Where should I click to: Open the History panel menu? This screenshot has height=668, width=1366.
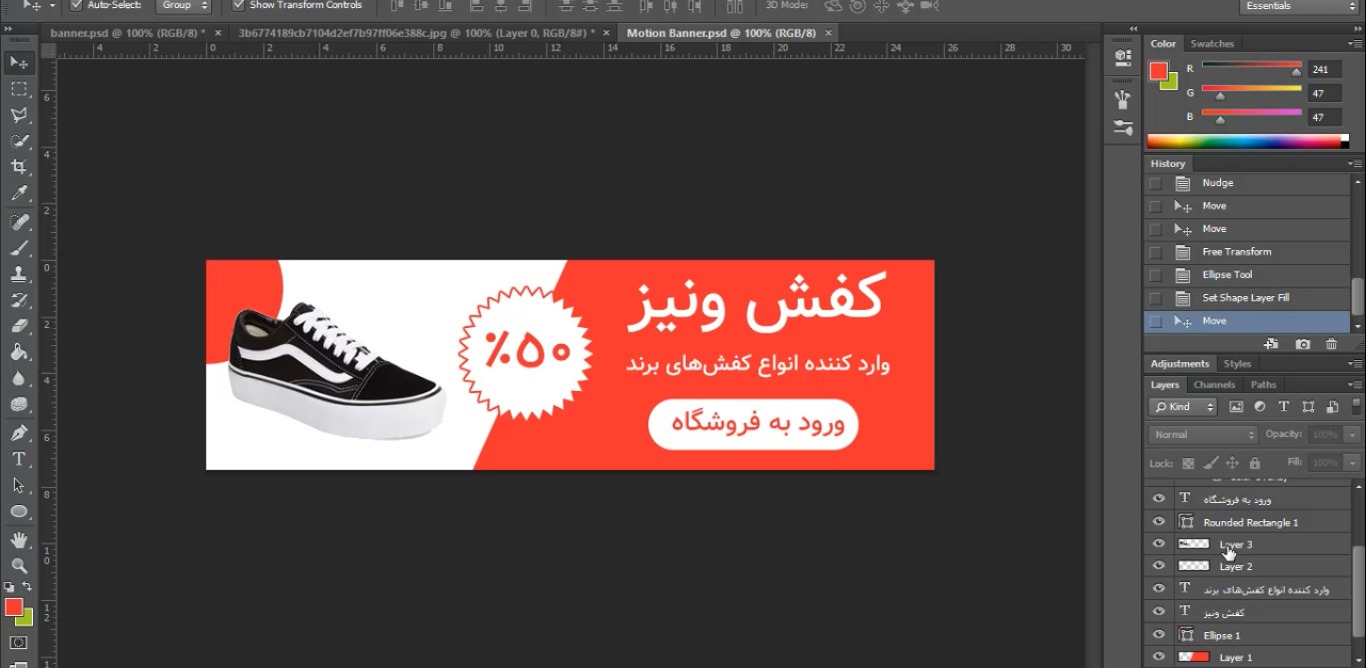(x=1354, y=163)
